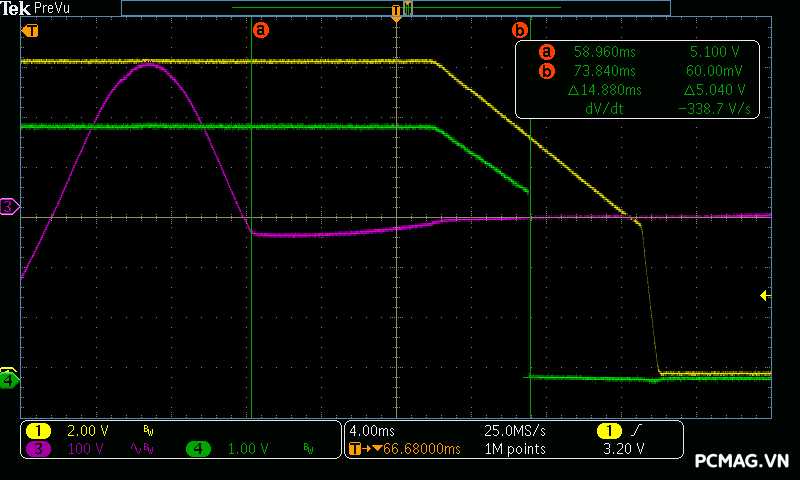The width and height of the screenshot is (800, 480).
Task: Click the 25.0MS/s sample rate readout
Action: click(x=513, y=431)
